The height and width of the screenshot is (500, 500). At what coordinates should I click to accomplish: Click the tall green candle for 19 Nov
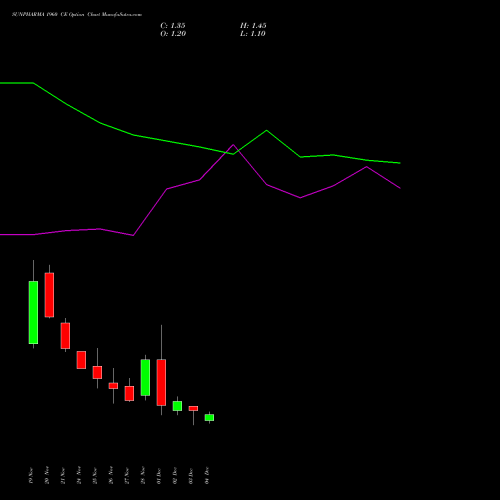[x=33, y=312]
